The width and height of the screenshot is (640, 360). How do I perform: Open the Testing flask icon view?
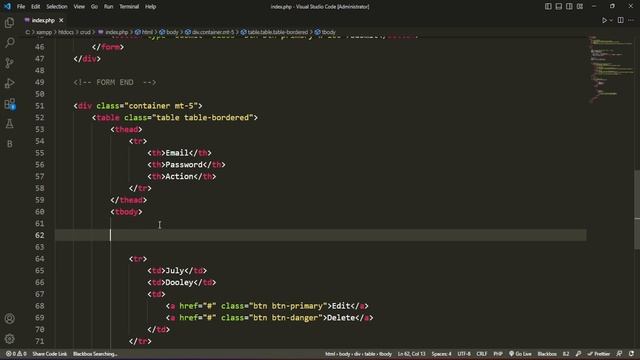point(9,124)
